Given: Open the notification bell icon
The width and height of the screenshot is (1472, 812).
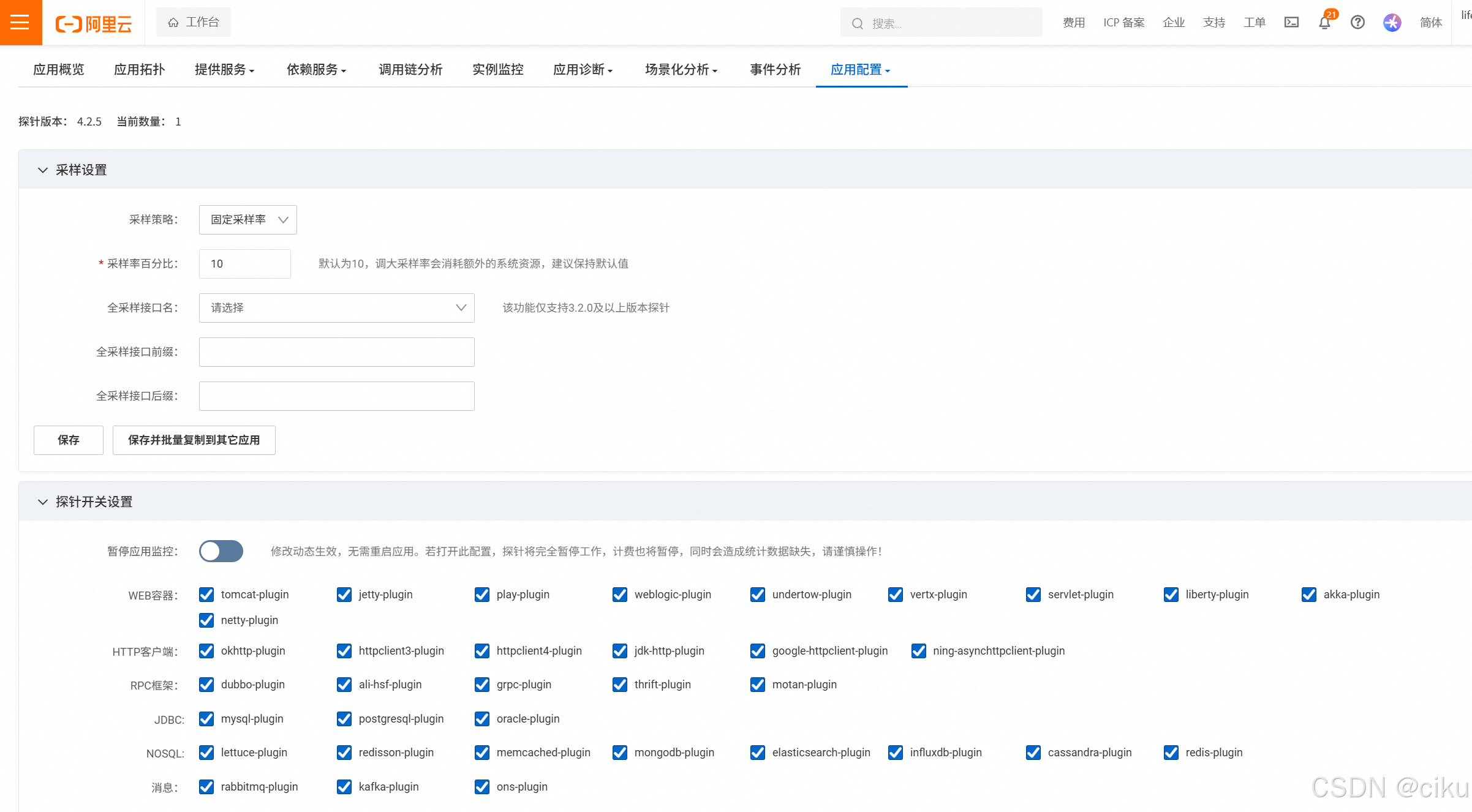Looking at the screenshot, I should [x=1324, y=23].
